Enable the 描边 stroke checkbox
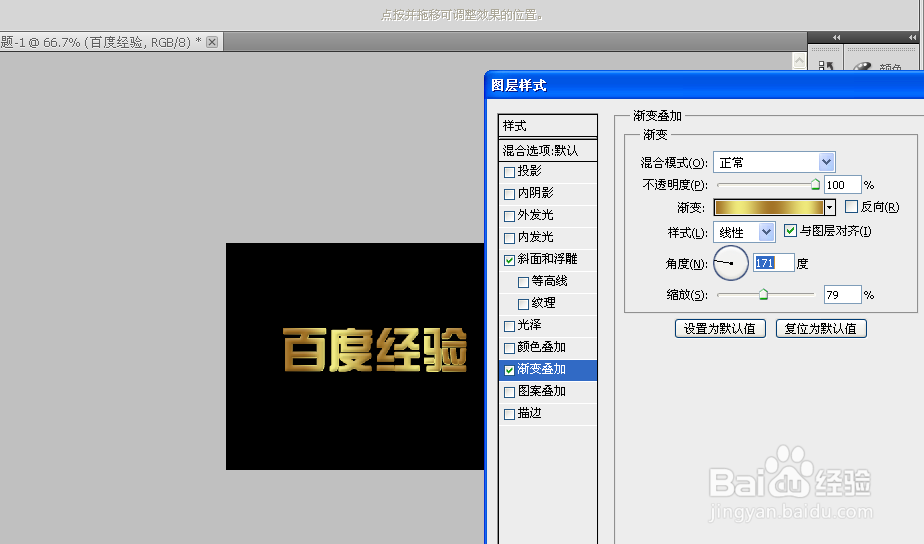The width and height of the screenshot is (924, 544). [x=510, y=414]
